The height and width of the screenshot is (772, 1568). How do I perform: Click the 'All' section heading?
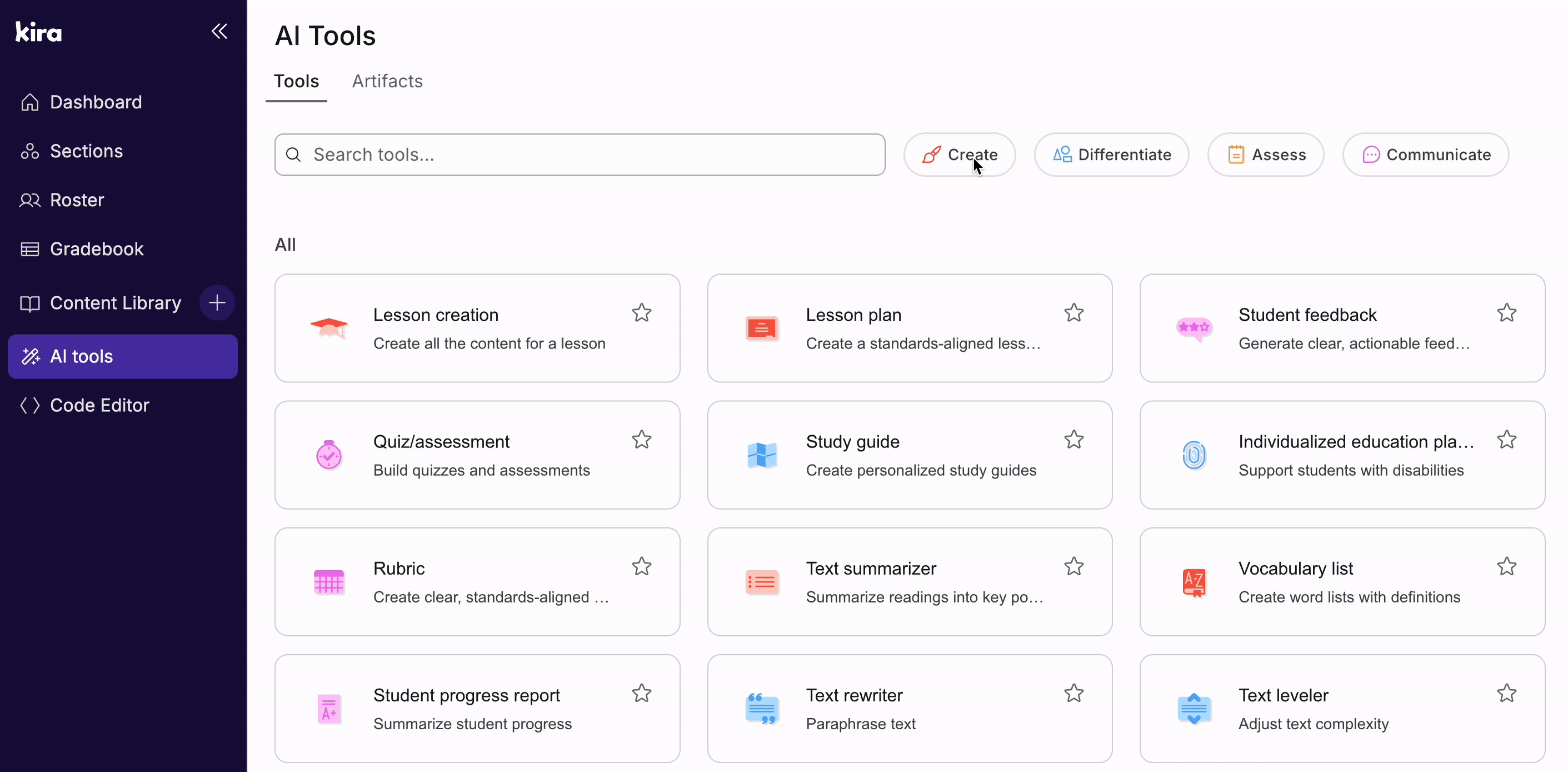click(x=285, y=245)
